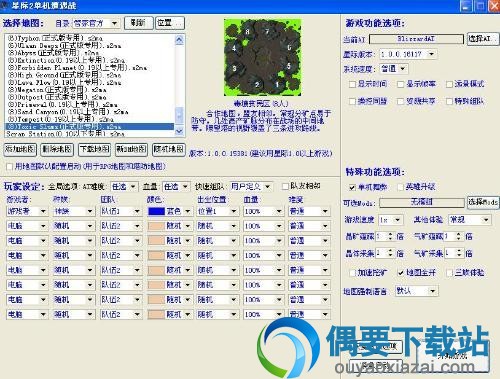Open the AI难度 global option dropdown

[124, 186]
